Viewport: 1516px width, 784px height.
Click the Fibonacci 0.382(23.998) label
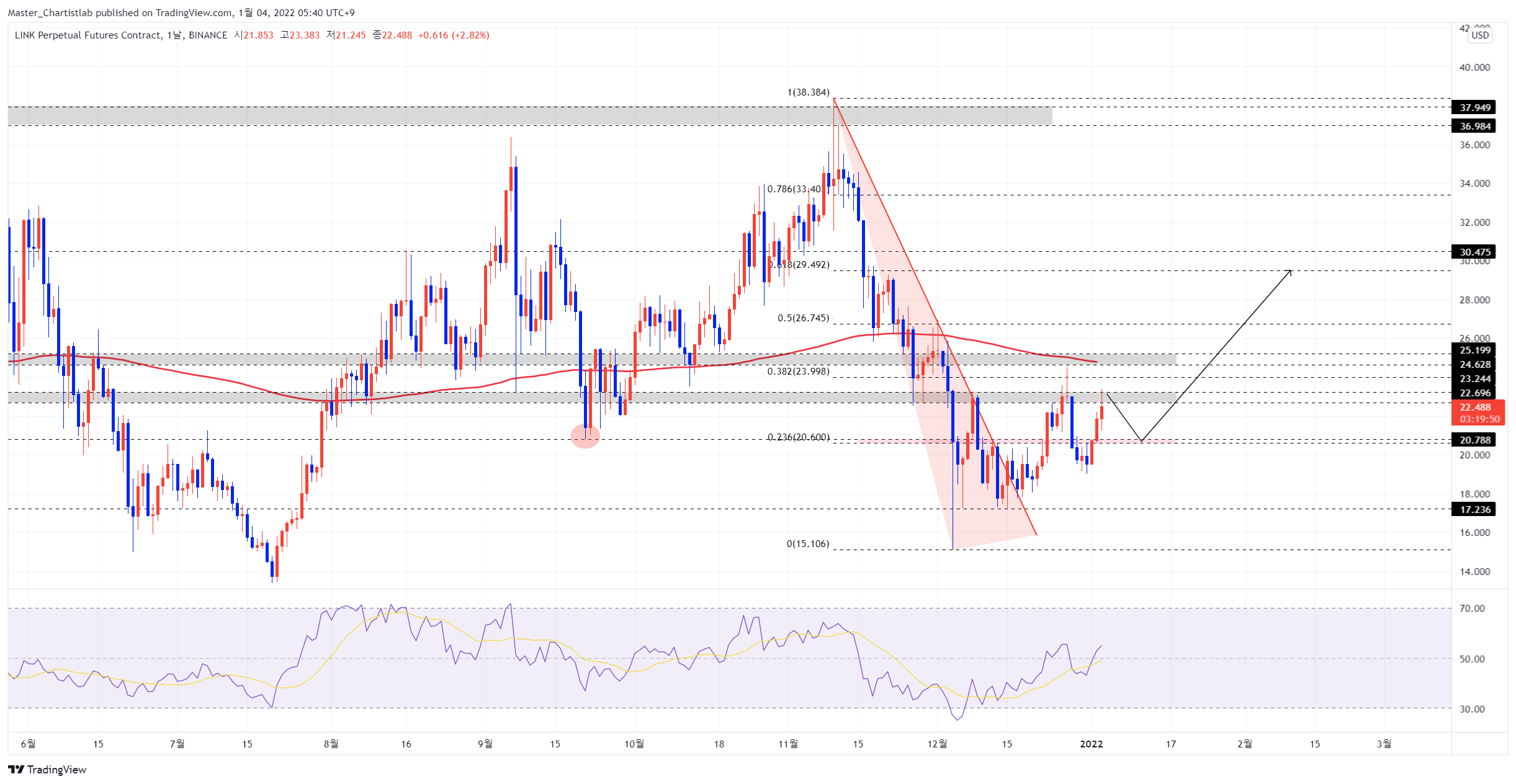point(798,372)
